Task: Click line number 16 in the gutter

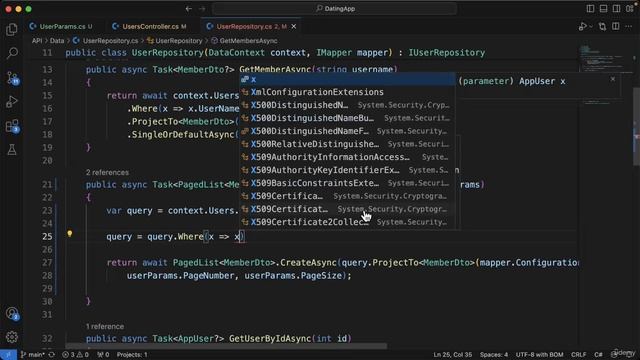Action: 47,109
